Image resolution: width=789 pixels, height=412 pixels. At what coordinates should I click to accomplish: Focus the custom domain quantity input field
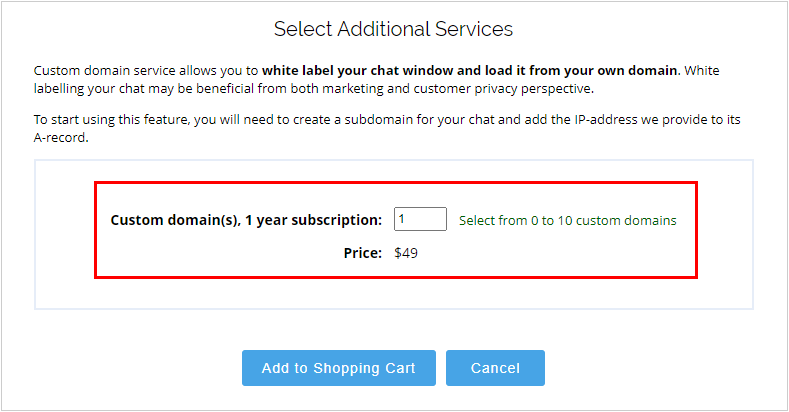click(x=420, y=219)
